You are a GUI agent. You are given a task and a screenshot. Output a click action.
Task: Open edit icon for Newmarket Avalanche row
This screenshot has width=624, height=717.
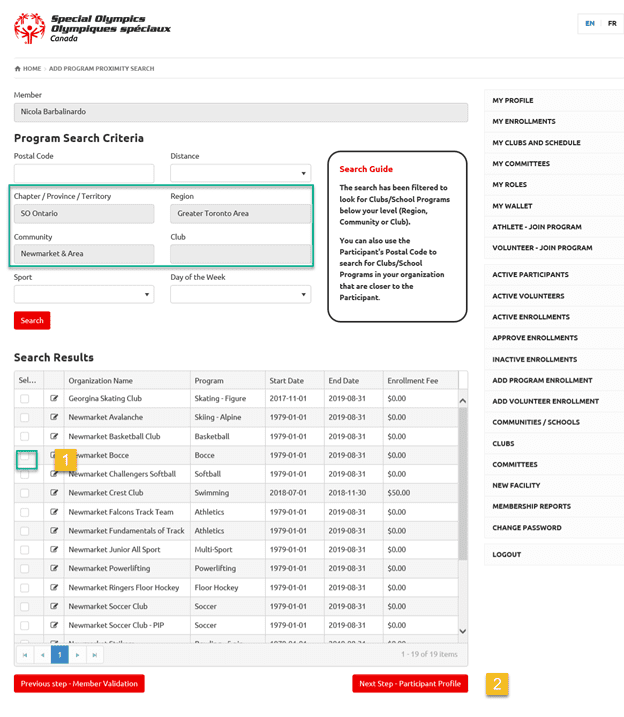(x=54, y=417)
